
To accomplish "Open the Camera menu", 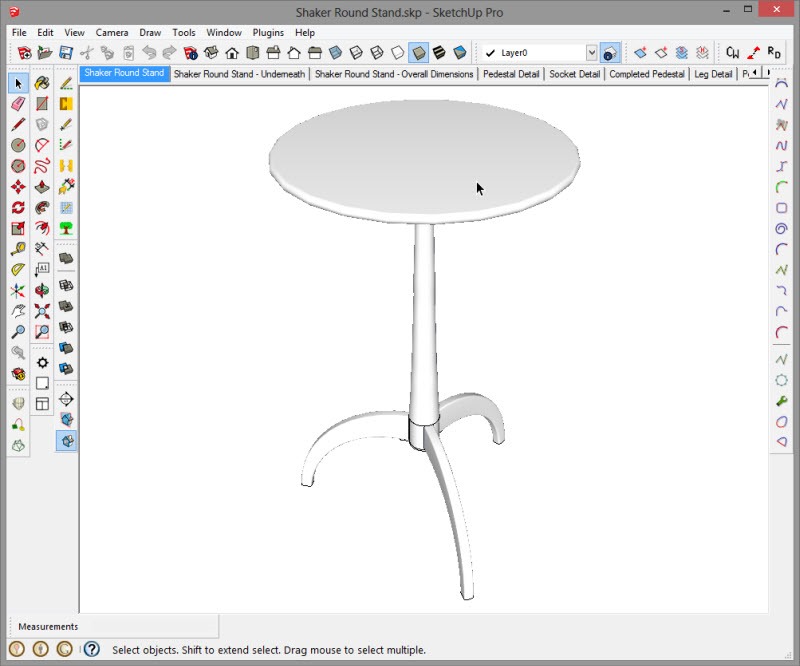I will 112,33.
